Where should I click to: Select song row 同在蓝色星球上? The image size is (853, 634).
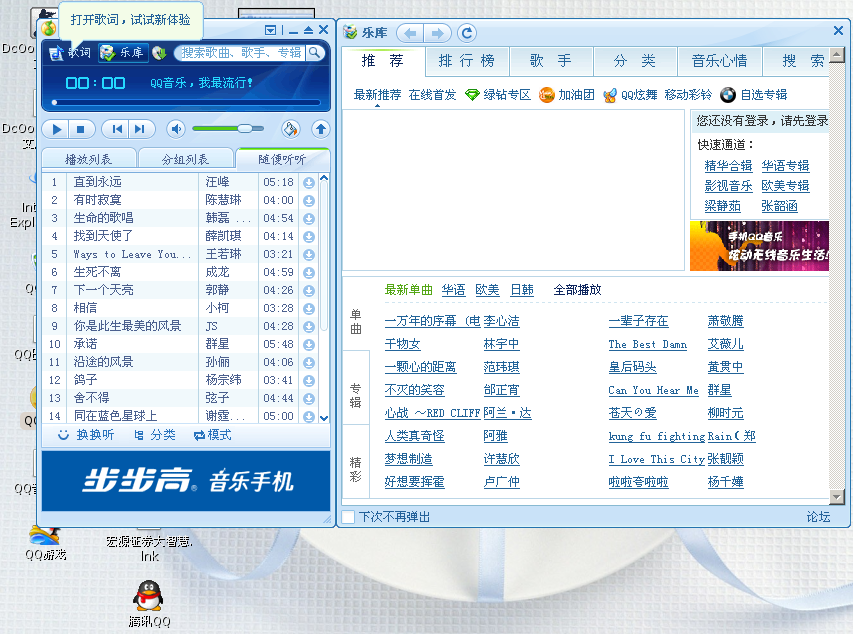(x=181, y=416)
